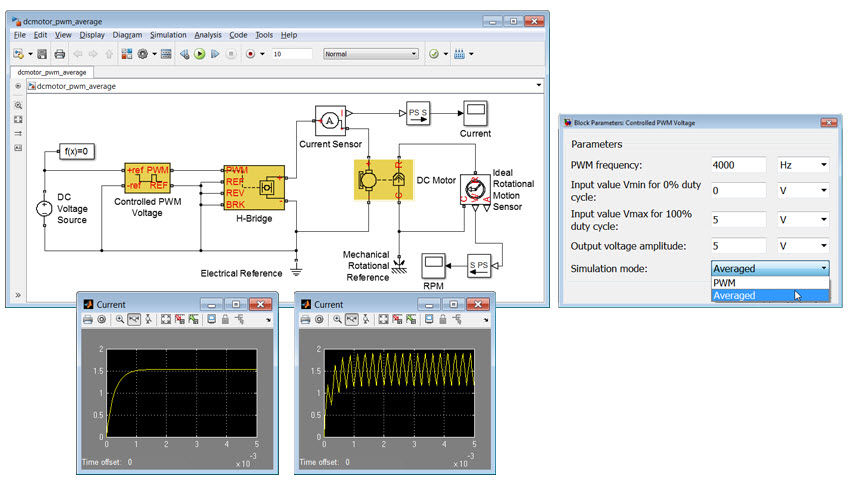Click the Vmax 100% duty cycle field
Image resolution: width=850 pixels, height=485 pixels.
pos(739,219)
